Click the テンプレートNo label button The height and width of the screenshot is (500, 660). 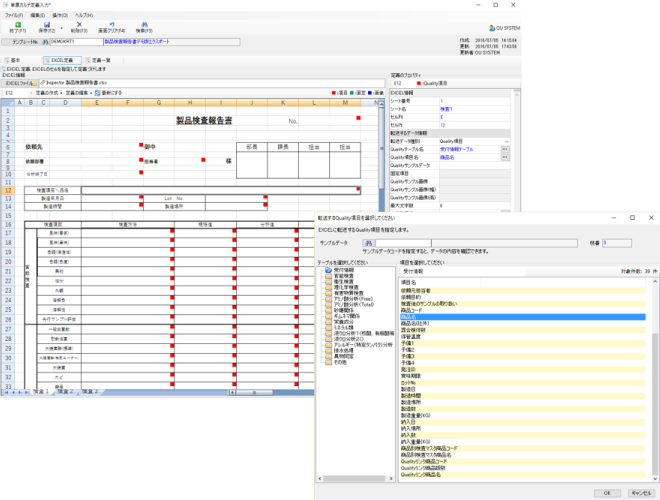[x=25, y=42]
